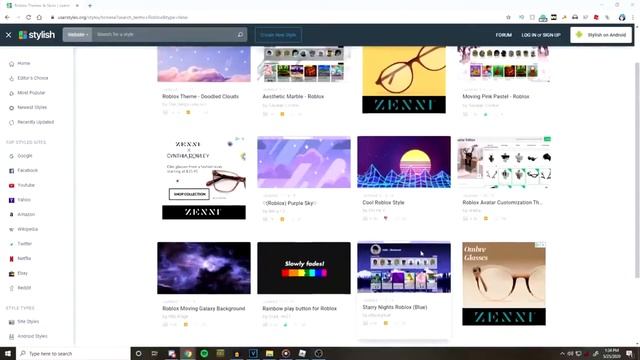Click Rainbow play button for Roblox title

point(300,309)
